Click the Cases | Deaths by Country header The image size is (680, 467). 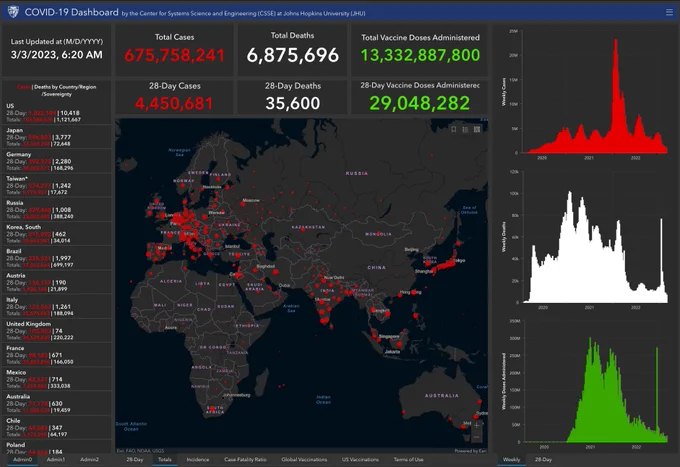pyautogui.click(x=57, y=90)
